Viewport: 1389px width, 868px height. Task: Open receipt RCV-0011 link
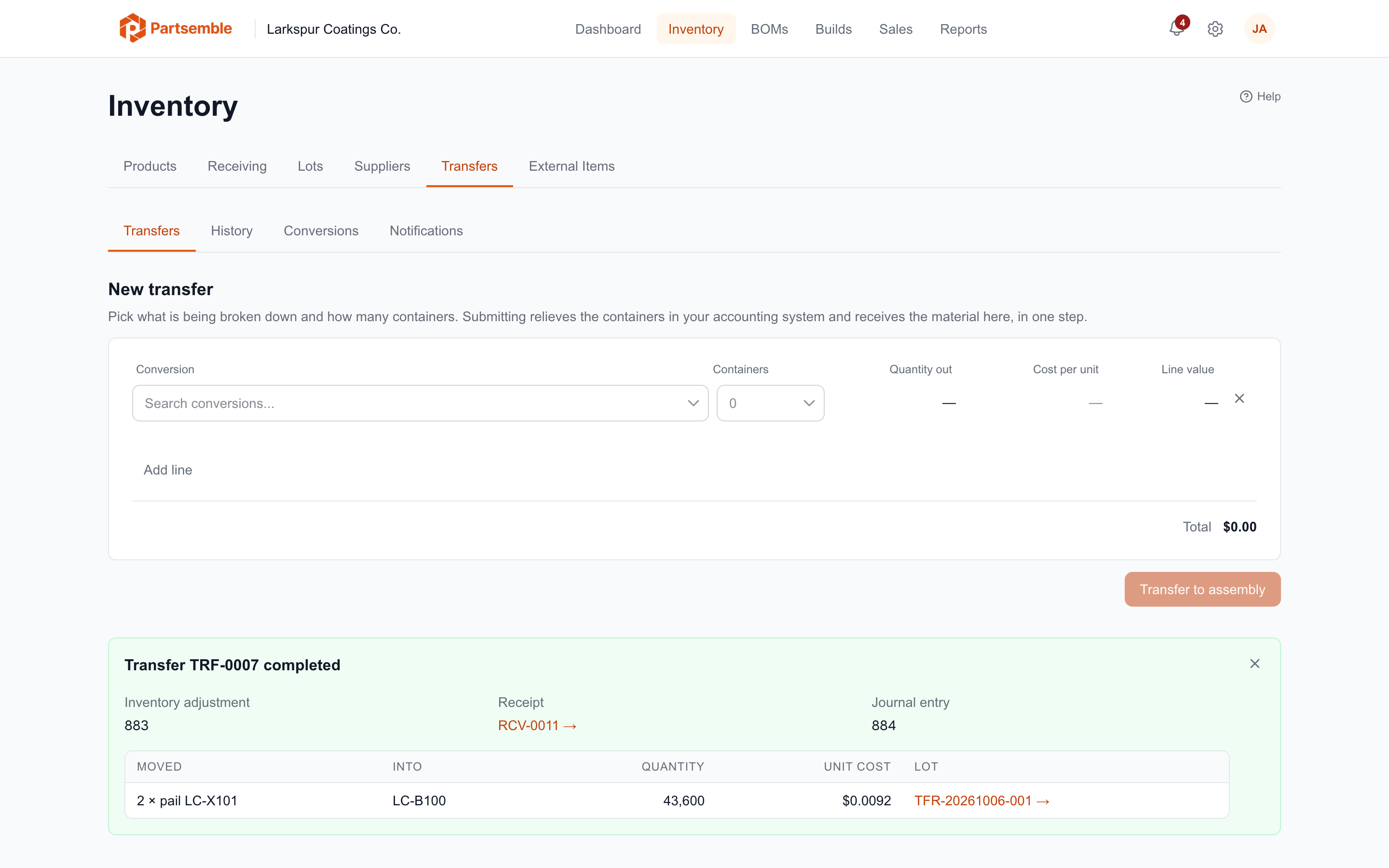(x=537, y=726)
